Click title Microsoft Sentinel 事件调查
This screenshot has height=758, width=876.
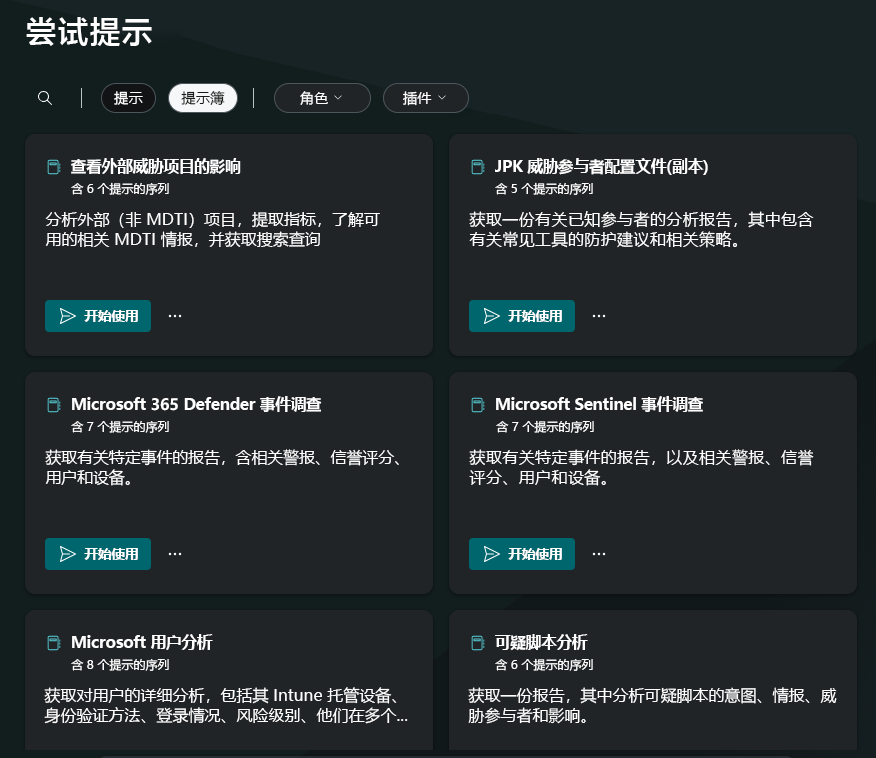point(599,404)
